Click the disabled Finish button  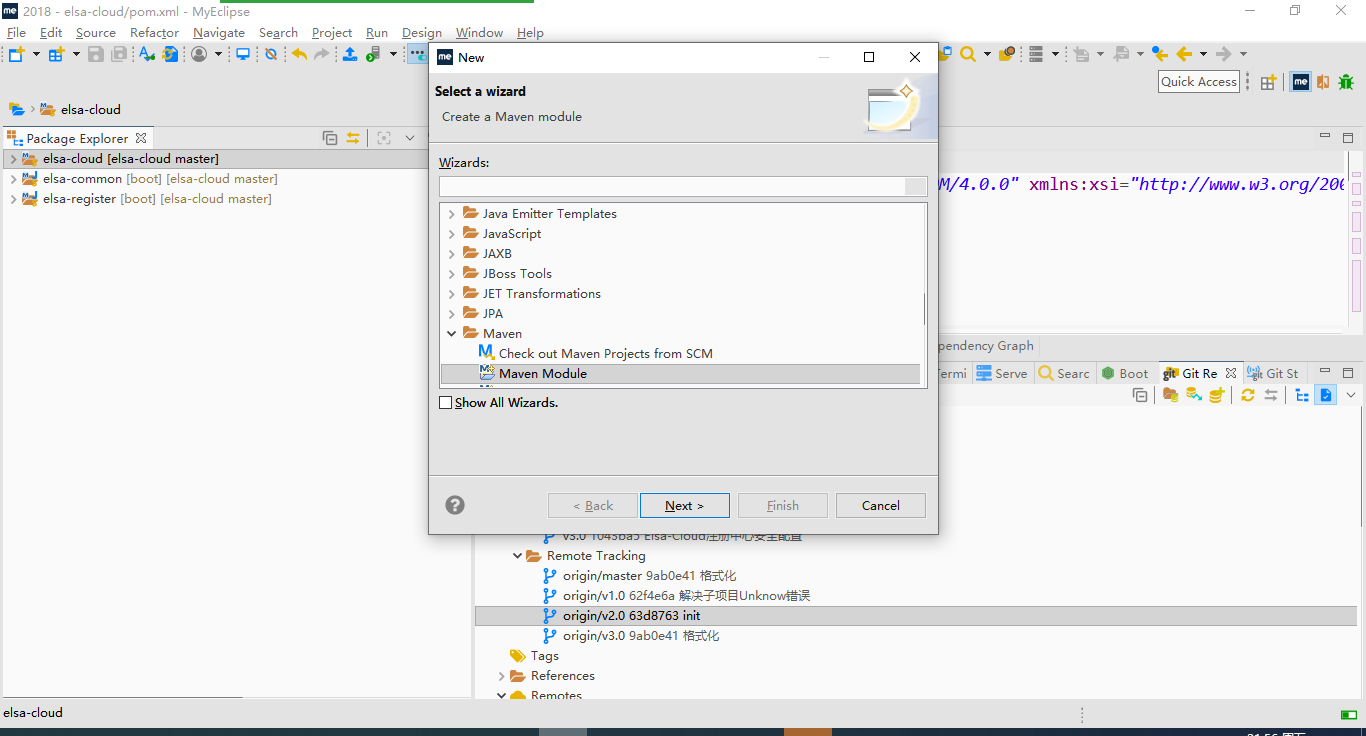(x=783, y=505)
